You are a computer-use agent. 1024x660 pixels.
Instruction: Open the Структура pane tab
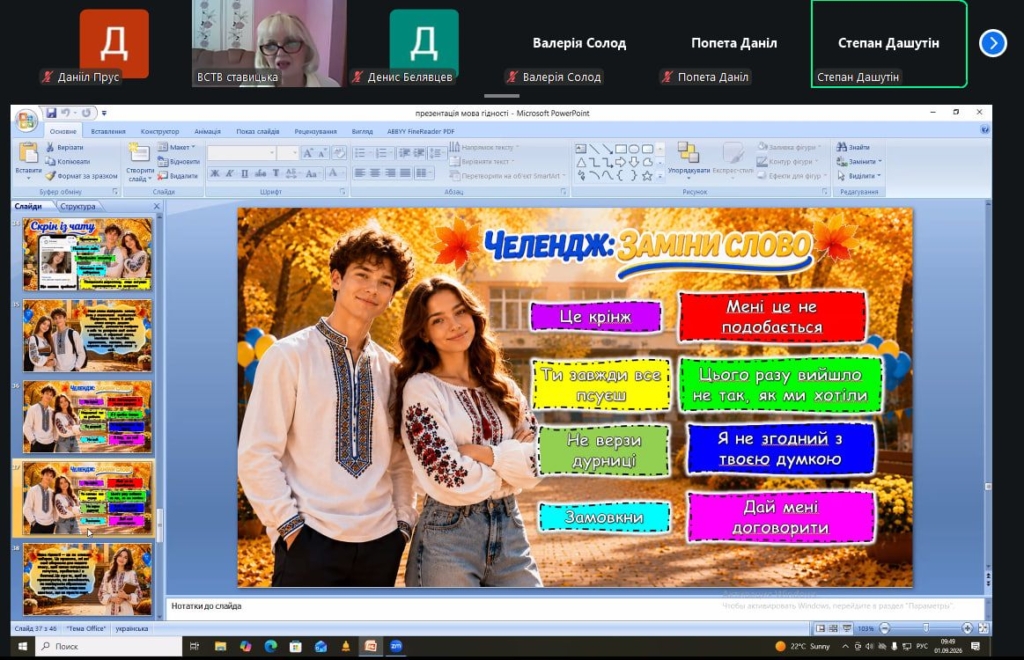pos(78,206)
